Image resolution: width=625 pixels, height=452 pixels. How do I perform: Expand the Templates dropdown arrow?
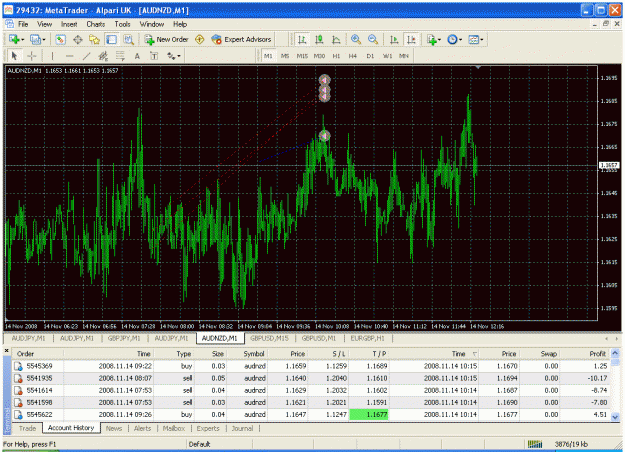point(482,40)
